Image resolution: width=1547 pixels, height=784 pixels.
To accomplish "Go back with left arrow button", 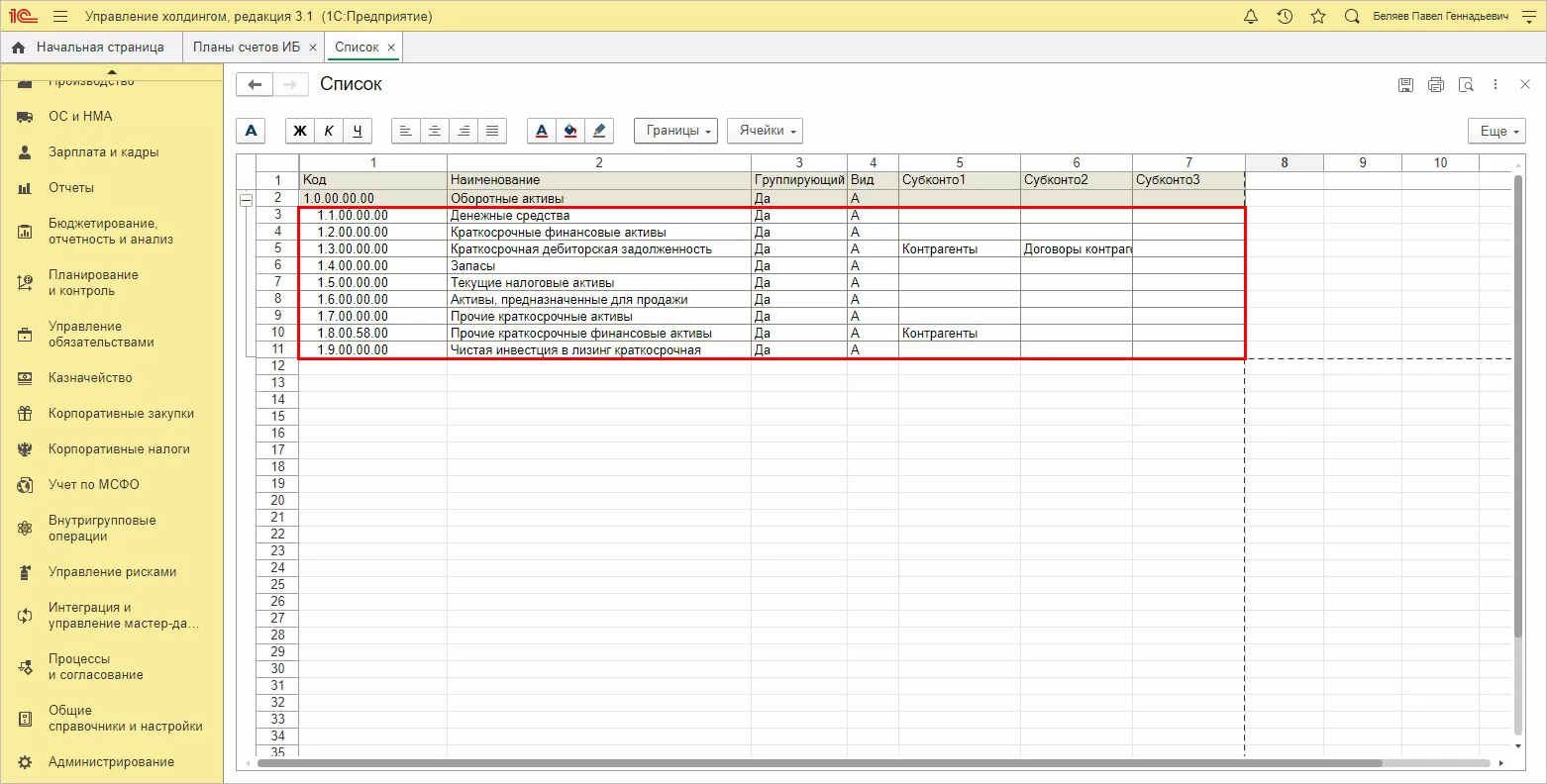I will tap(255, 85).
